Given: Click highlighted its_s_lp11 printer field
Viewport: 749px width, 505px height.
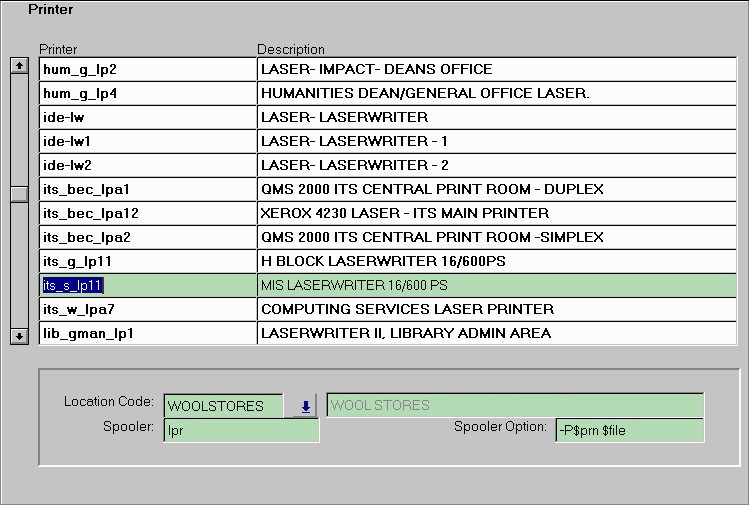Looking at the screenshot, I should click(x=147, y=286).
